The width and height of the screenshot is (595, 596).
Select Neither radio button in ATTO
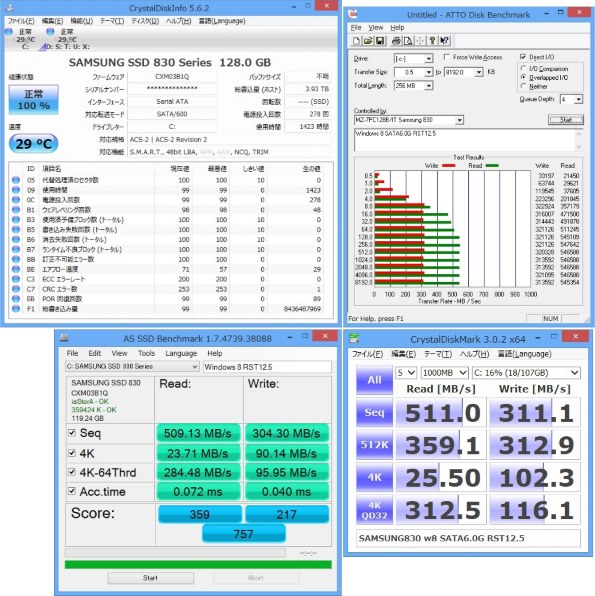click(524, 86)
